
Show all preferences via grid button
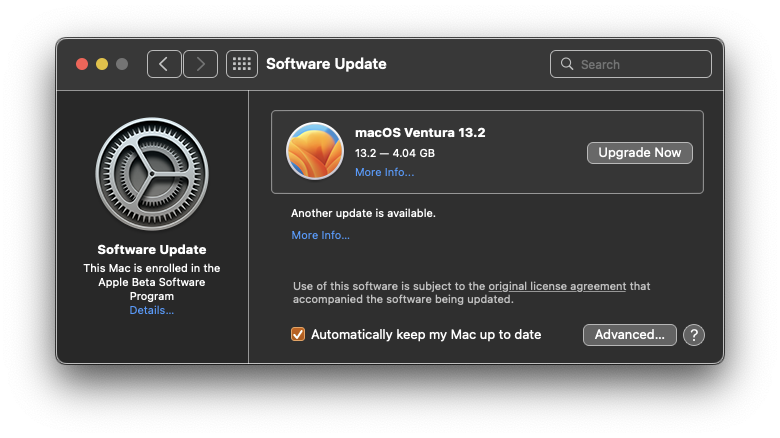242,64
